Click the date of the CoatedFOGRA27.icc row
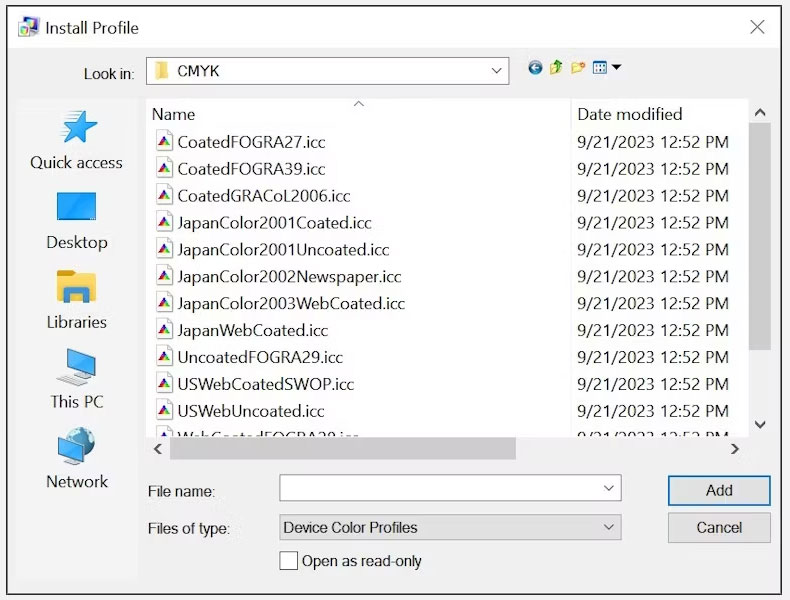 click(653, 142)
